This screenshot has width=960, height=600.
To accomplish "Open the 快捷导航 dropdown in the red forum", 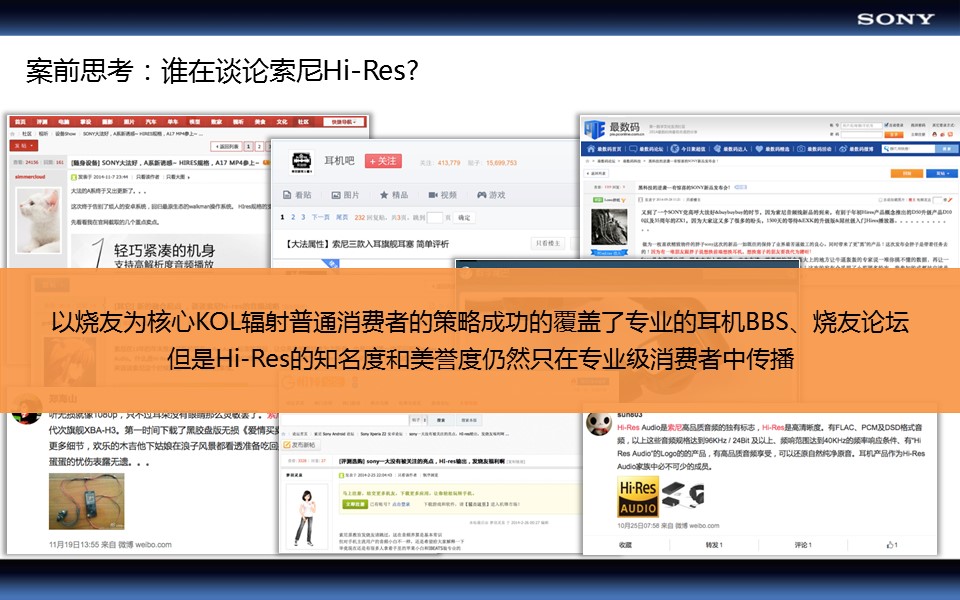I will click(343, 122).
